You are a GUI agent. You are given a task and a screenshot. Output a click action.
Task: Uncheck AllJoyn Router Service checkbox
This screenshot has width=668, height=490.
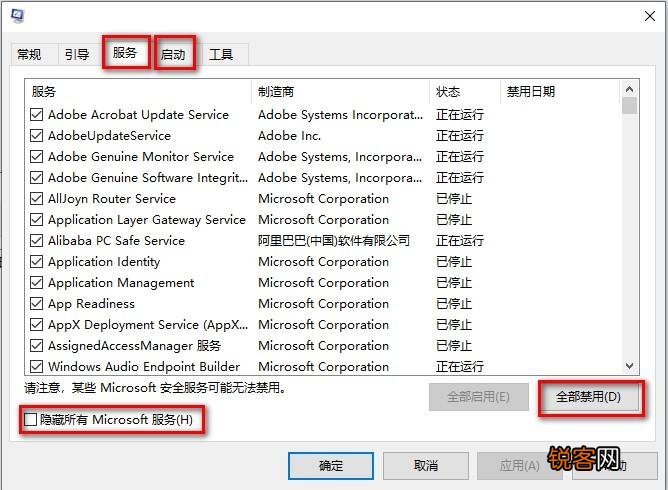click(37, 199)
